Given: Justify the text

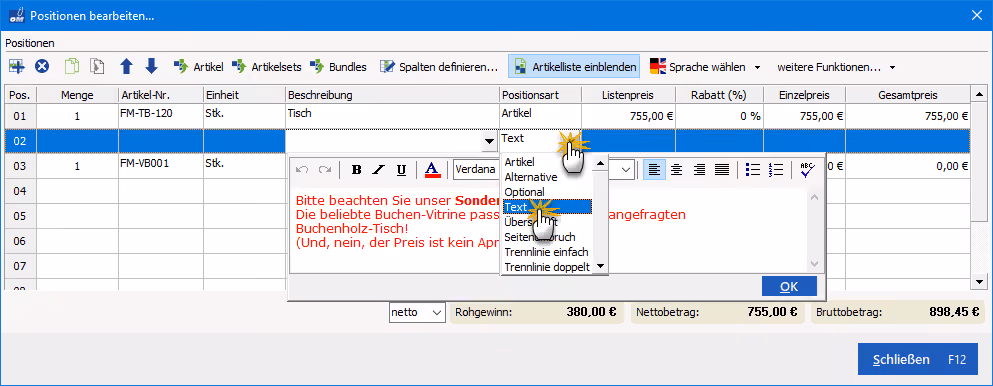Looking at the screenshot, I should click(721, 170).
